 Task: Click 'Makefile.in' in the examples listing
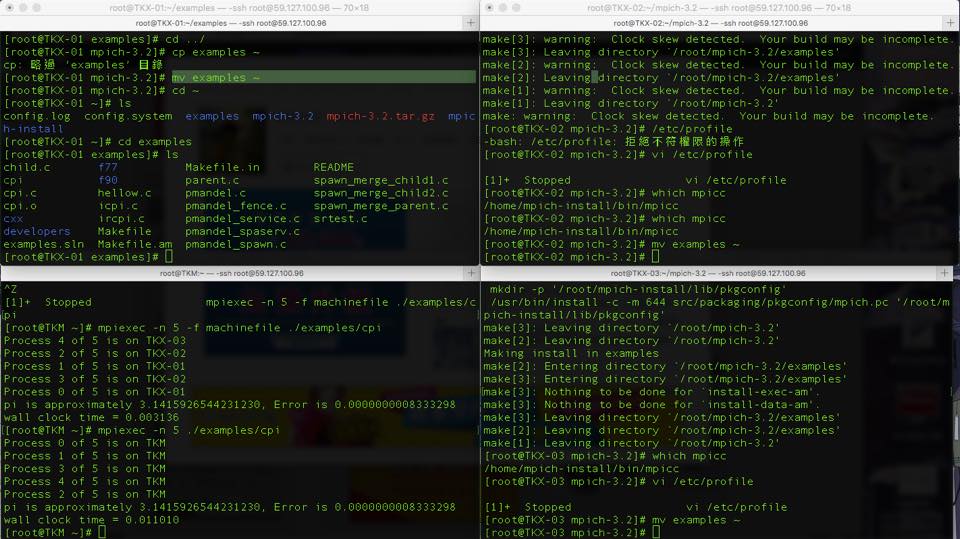pos(222,167)
